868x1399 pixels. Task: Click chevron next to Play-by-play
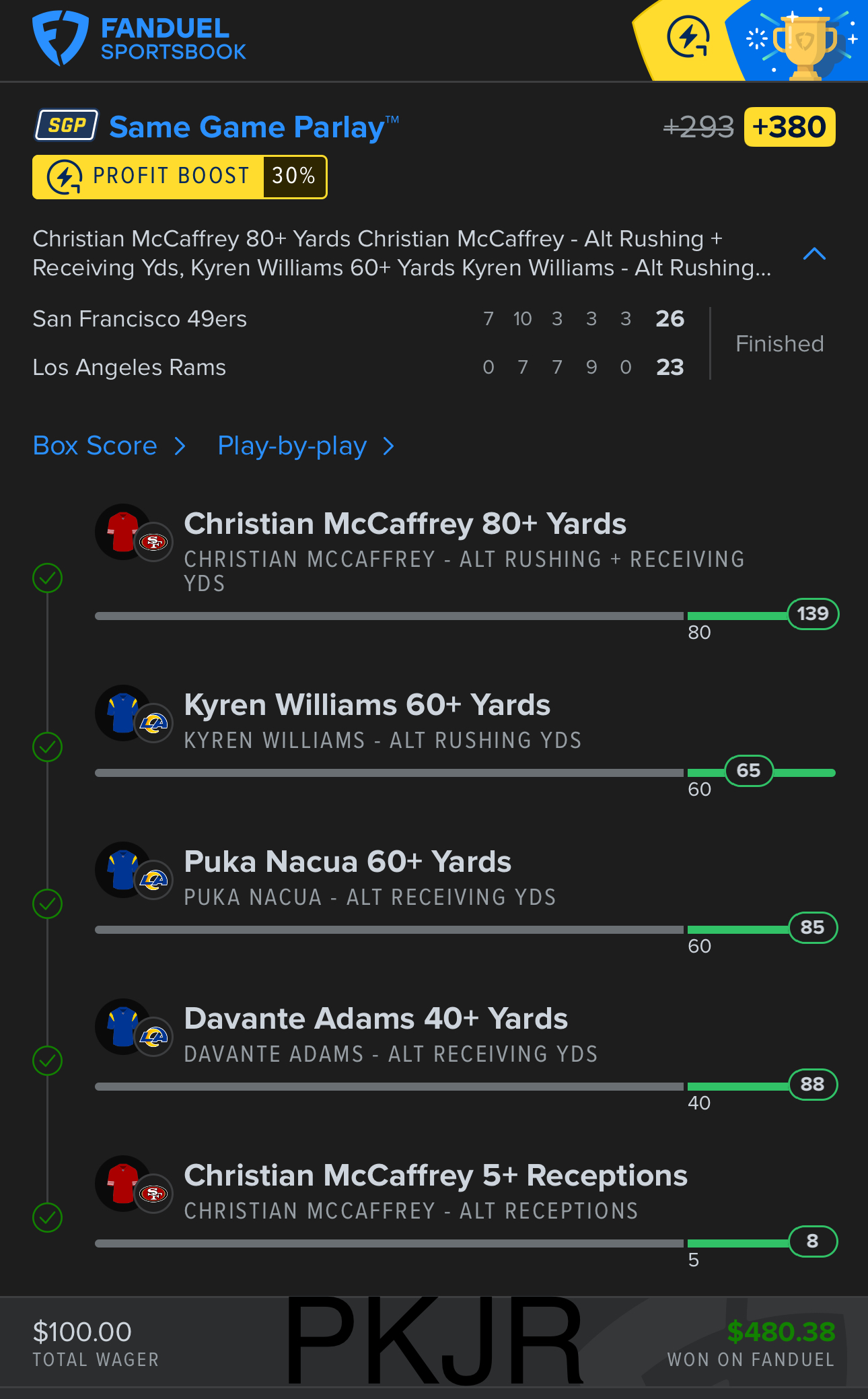click(x=388, y=446)
